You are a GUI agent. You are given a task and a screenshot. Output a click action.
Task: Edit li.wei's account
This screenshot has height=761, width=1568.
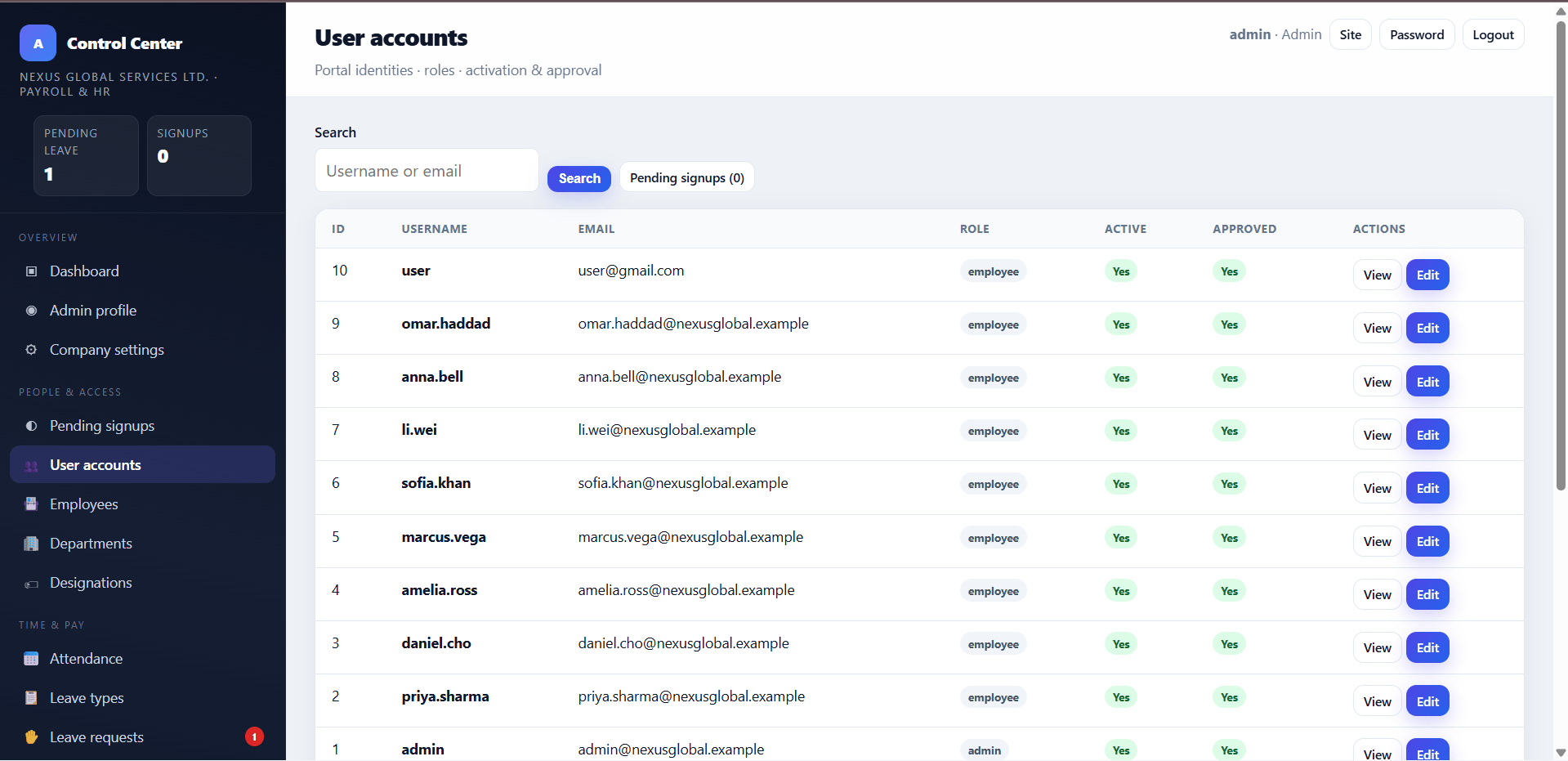1427,435
